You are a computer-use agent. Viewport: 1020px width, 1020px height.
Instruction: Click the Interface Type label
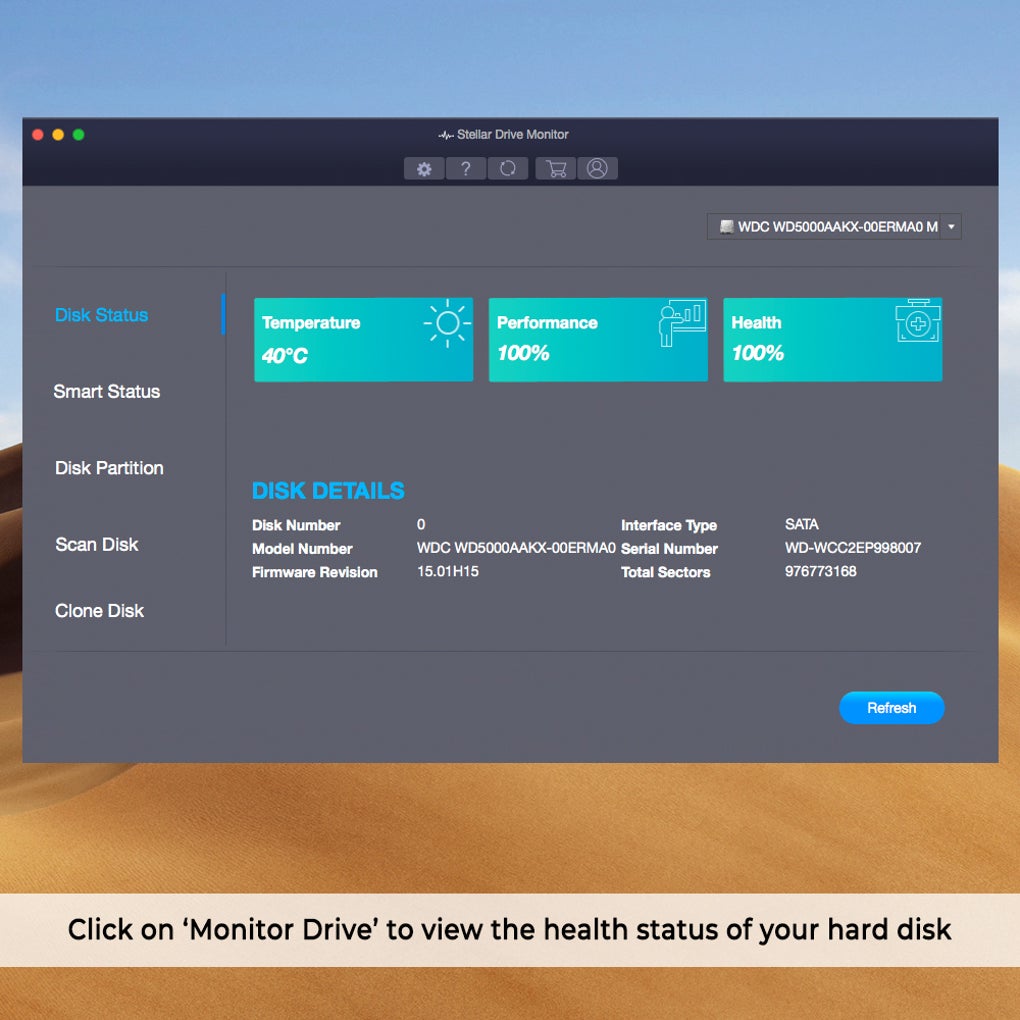(x=669, y=525)
